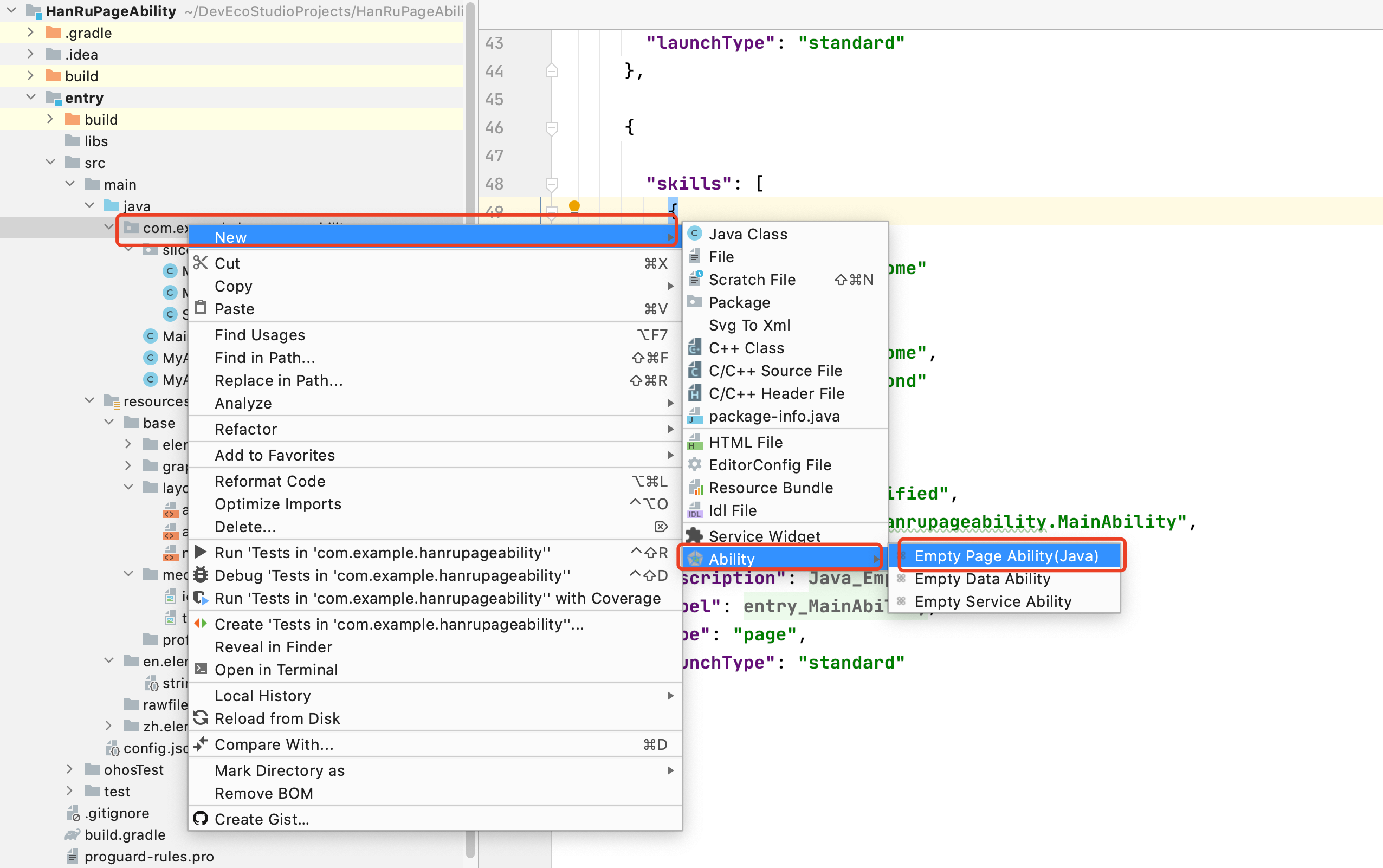
Task: Collapse the HanRuPageAbility project root
Action: (11, 10)
